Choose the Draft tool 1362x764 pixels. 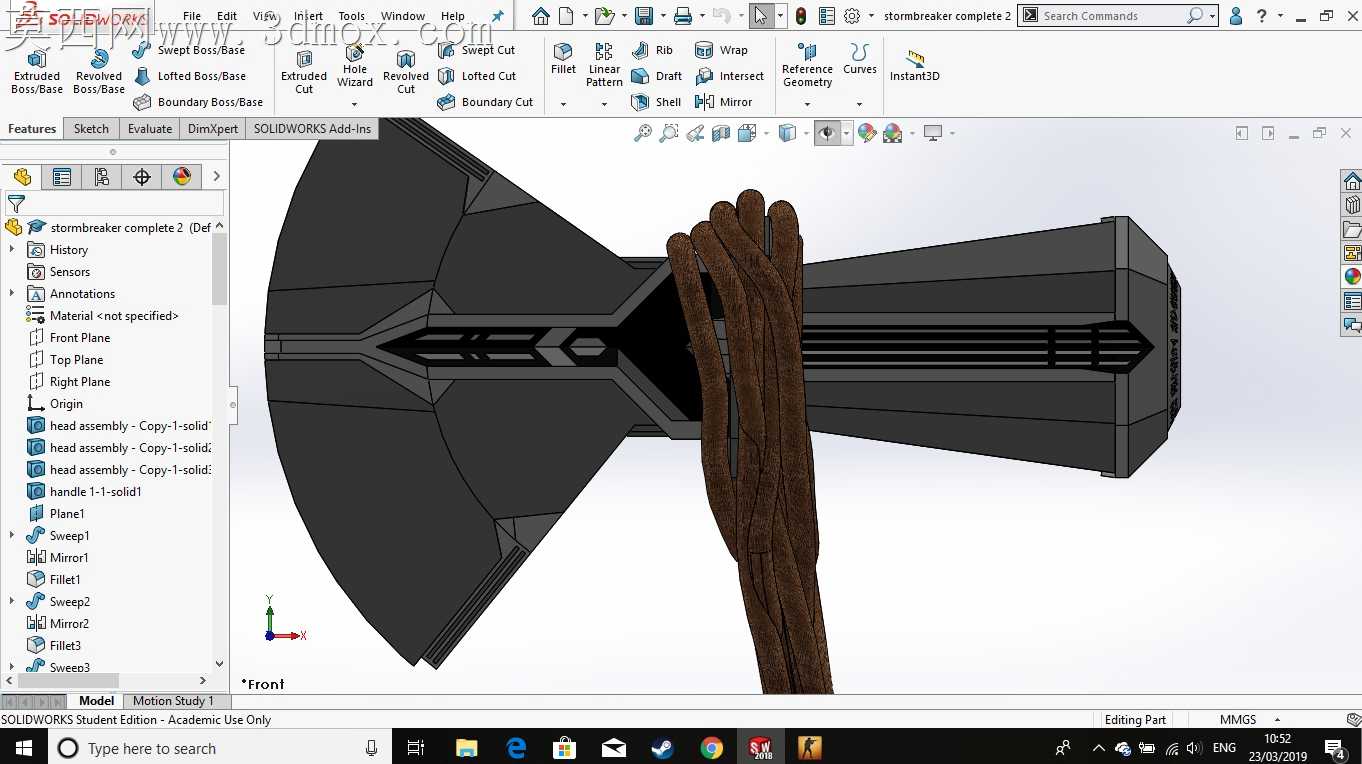tap(656, 76)
